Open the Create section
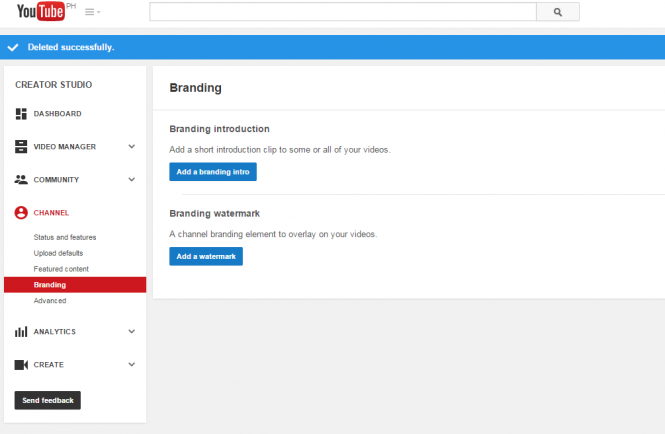Image resolution: width=665 pixels, height=434 pixels. [48, 365]
